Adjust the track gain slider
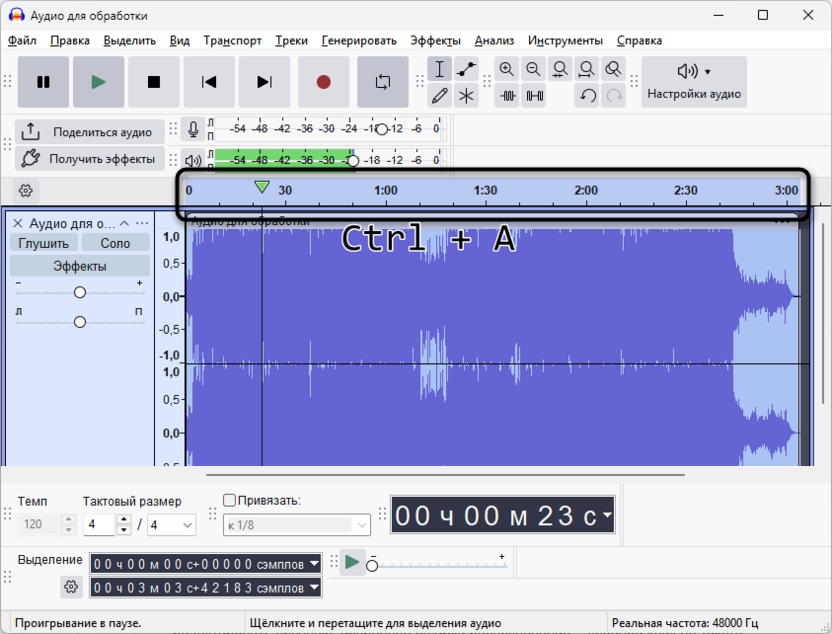The height and width of the screenshot is (634, 832). point(80,292)
